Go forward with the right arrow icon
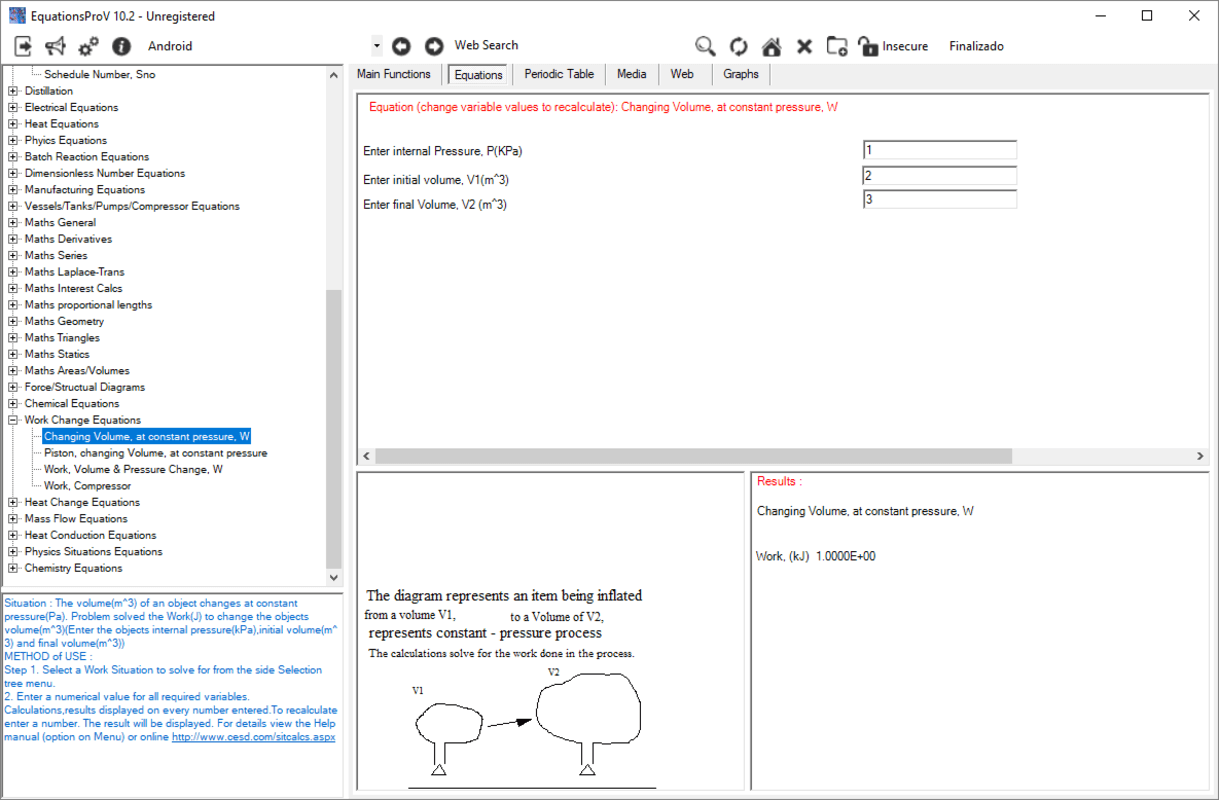Viewport: 1219px width, 800px height. (x=434, y=46)
